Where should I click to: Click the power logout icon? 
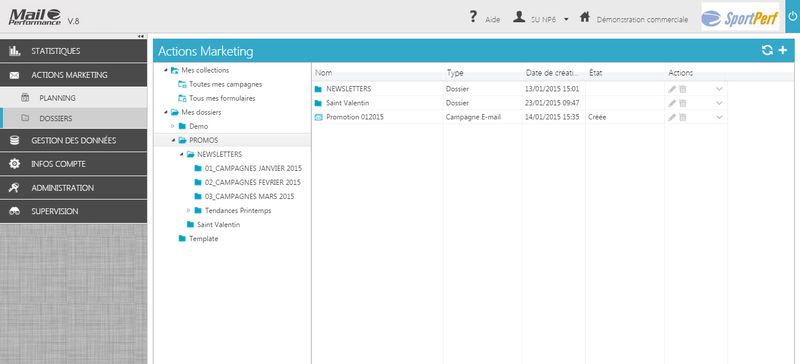click(x=793, y=17)
